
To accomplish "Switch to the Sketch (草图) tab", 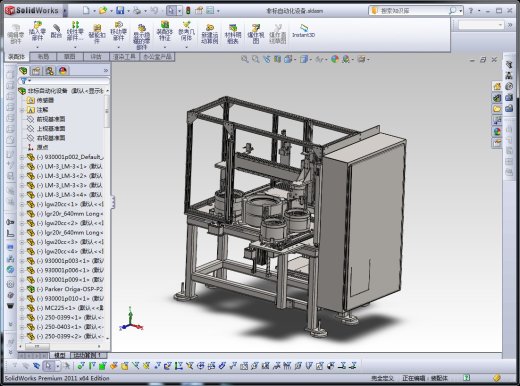I will (69, 57).
